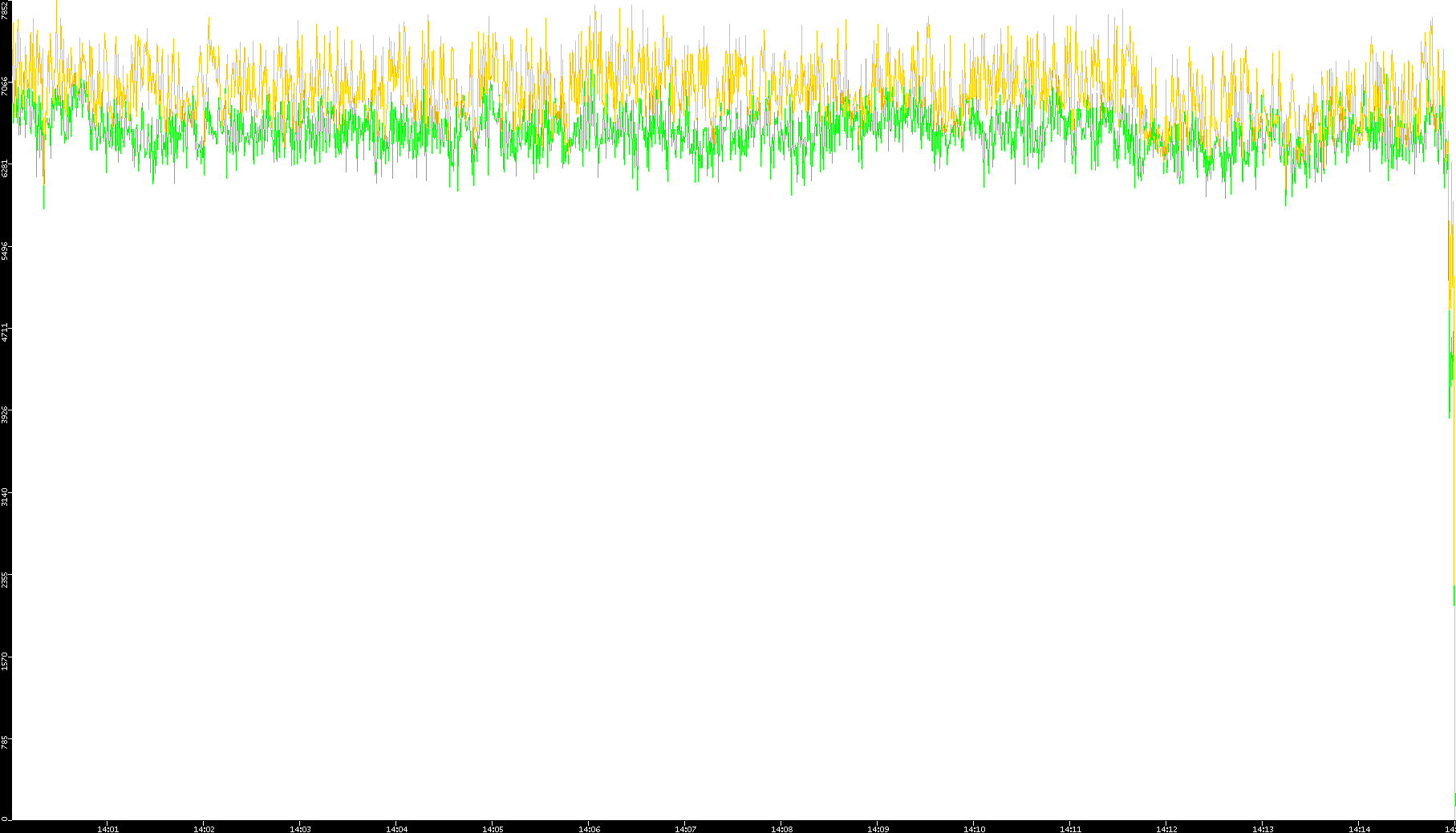Select the 14:03 tick on time axis
The width and height of the screenshot is (1456, 833).
300,829
